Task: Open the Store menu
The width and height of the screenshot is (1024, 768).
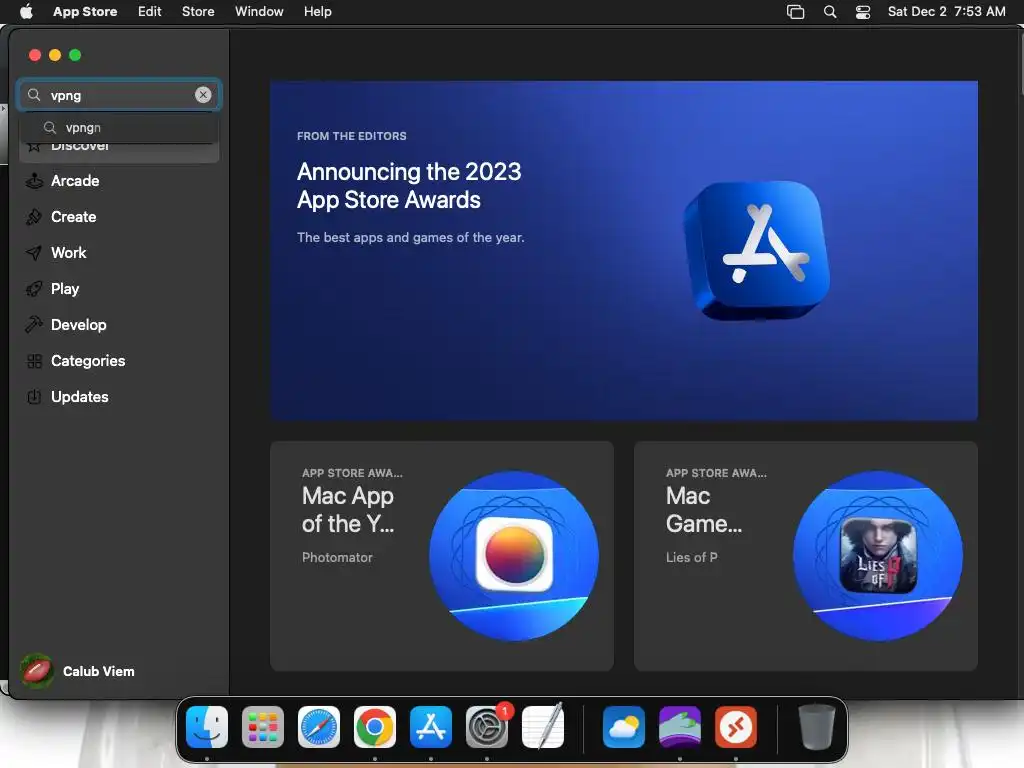Action: pyautogui.click(x=198, y=11)
